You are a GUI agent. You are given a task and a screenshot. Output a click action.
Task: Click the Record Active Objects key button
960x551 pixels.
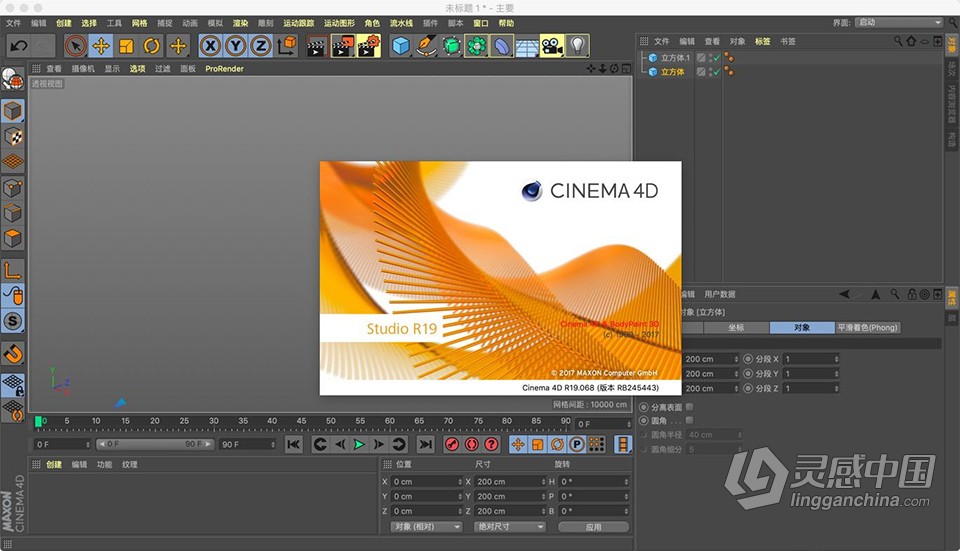click(452, 444)
